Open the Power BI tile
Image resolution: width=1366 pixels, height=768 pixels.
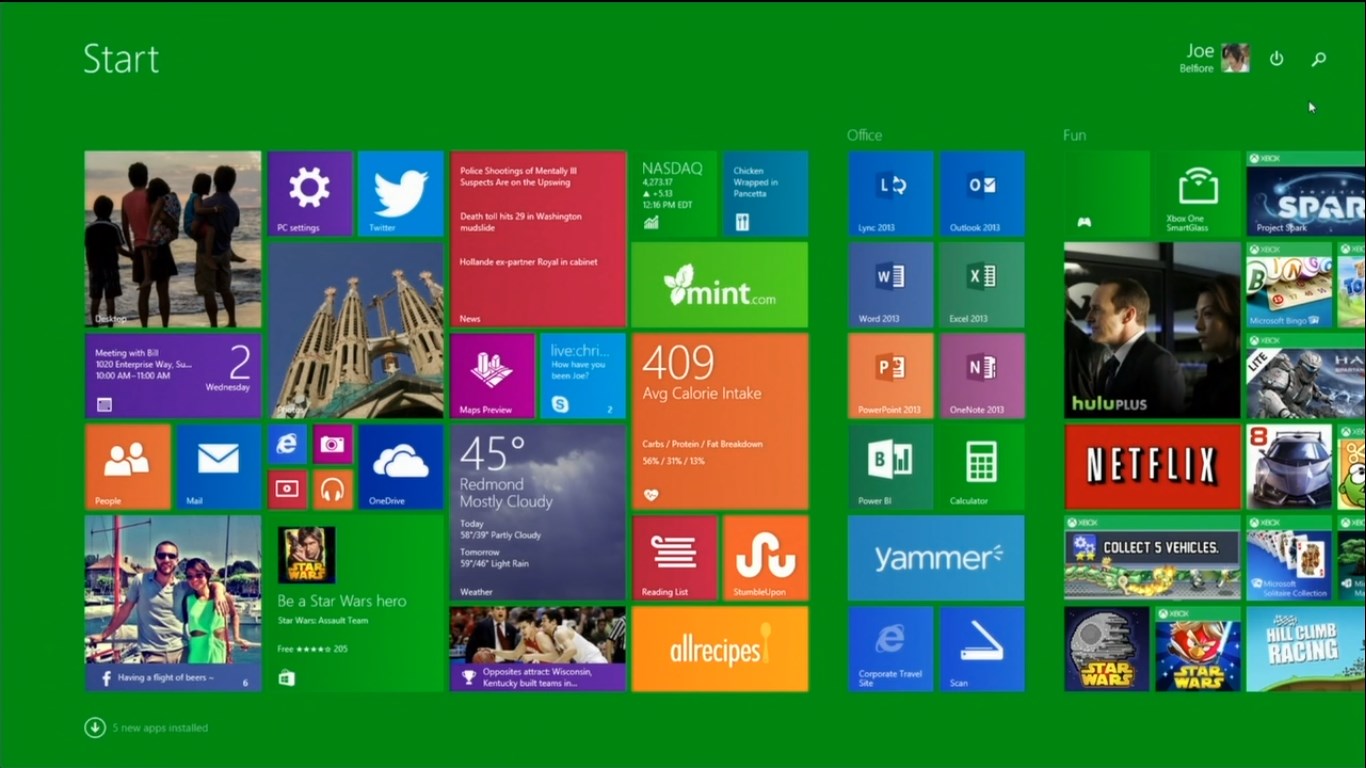[x=890, y=467]
